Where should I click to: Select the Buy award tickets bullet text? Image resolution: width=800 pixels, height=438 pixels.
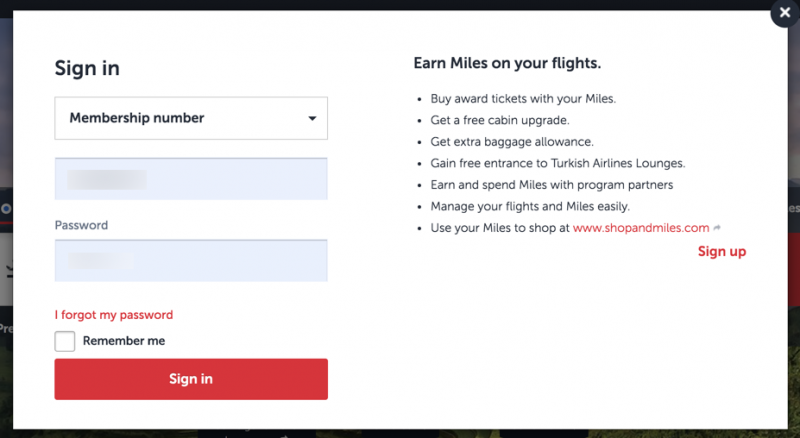coord(523,99)
